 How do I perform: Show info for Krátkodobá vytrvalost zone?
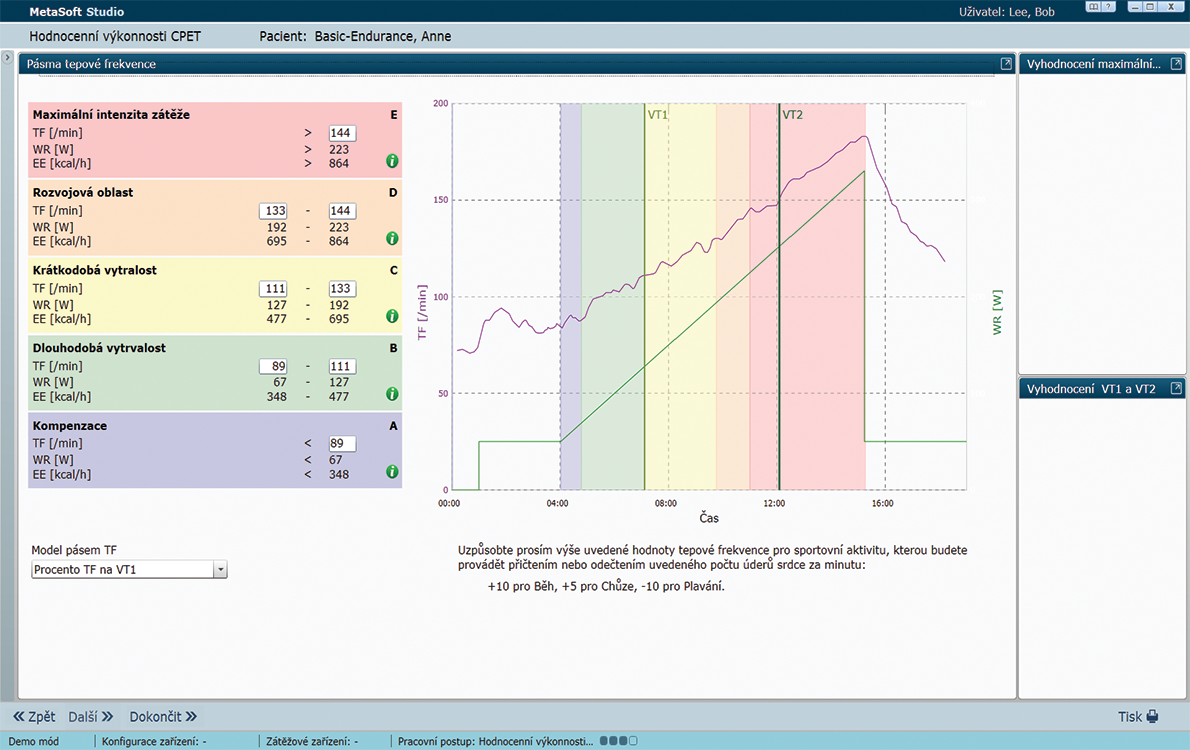coord(392,317)
